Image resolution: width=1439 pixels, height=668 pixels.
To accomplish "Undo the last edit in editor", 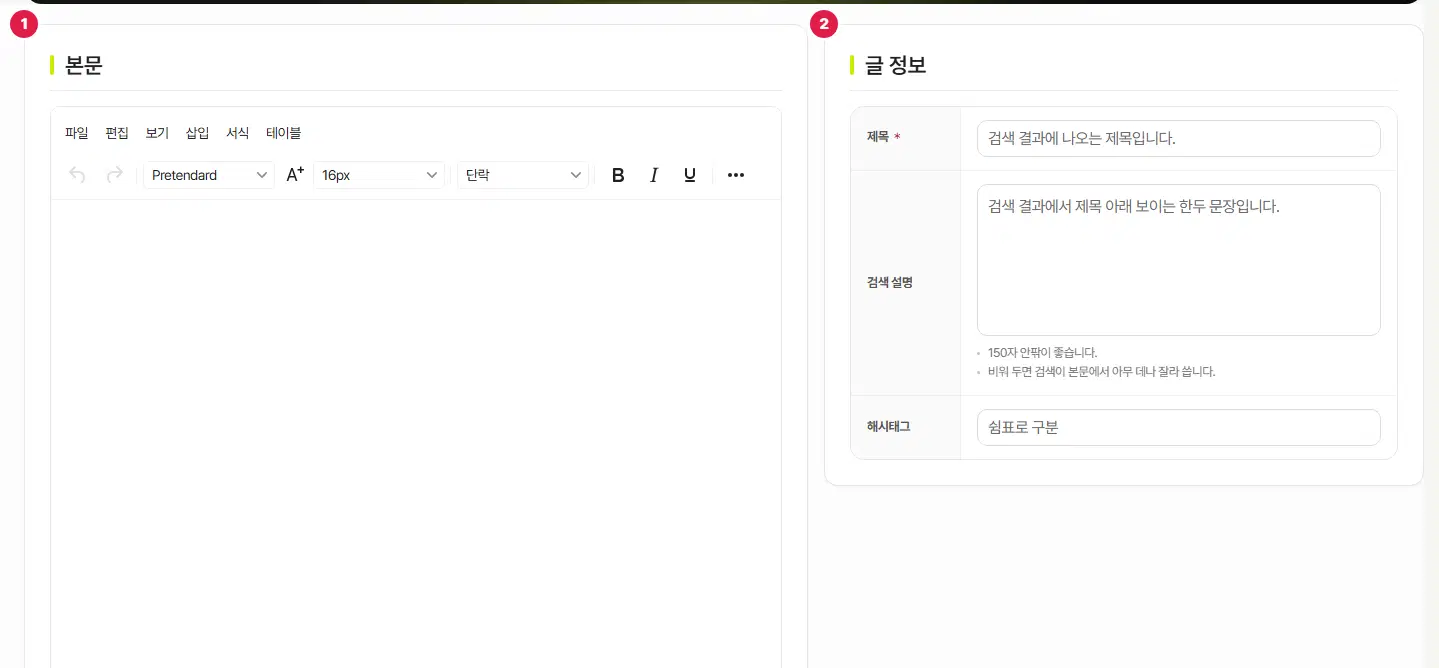I will [77, 175].
